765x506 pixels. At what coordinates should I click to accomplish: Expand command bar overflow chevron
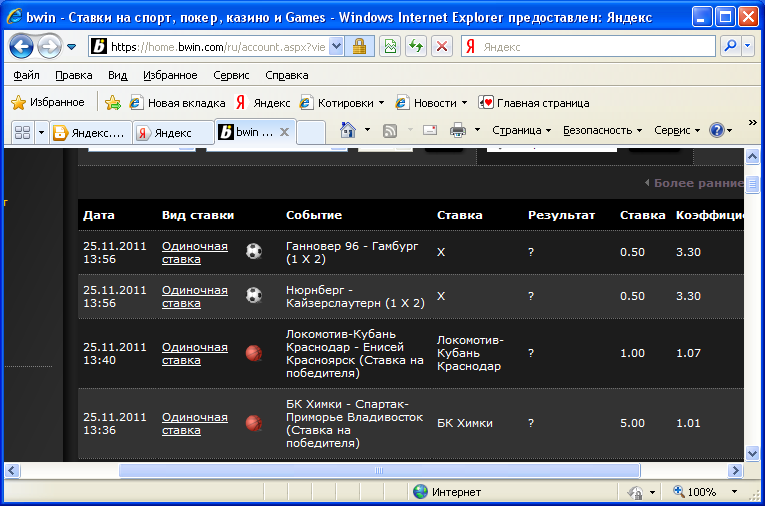click(x=752, y=122)
